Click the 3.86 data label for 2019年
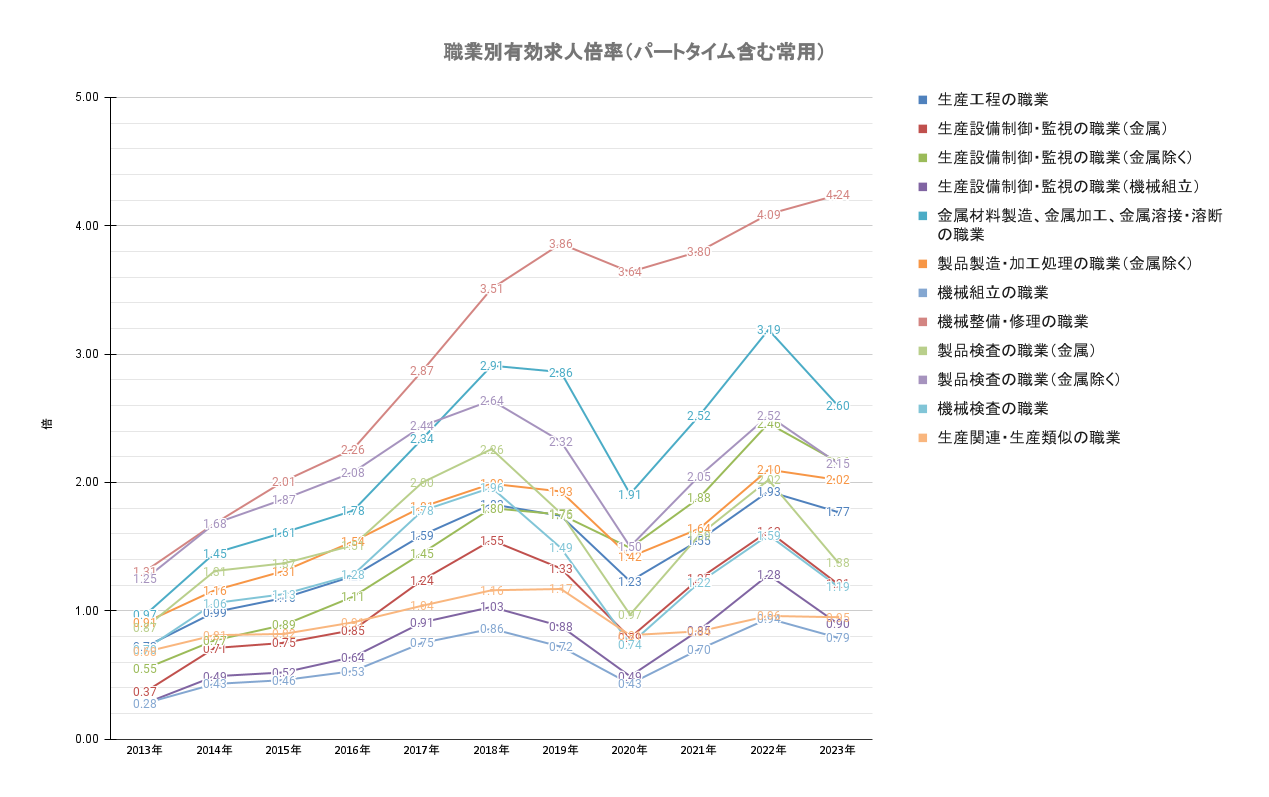Image resolution: width=1269 pixels, height=797 pixels. (560, 245)
